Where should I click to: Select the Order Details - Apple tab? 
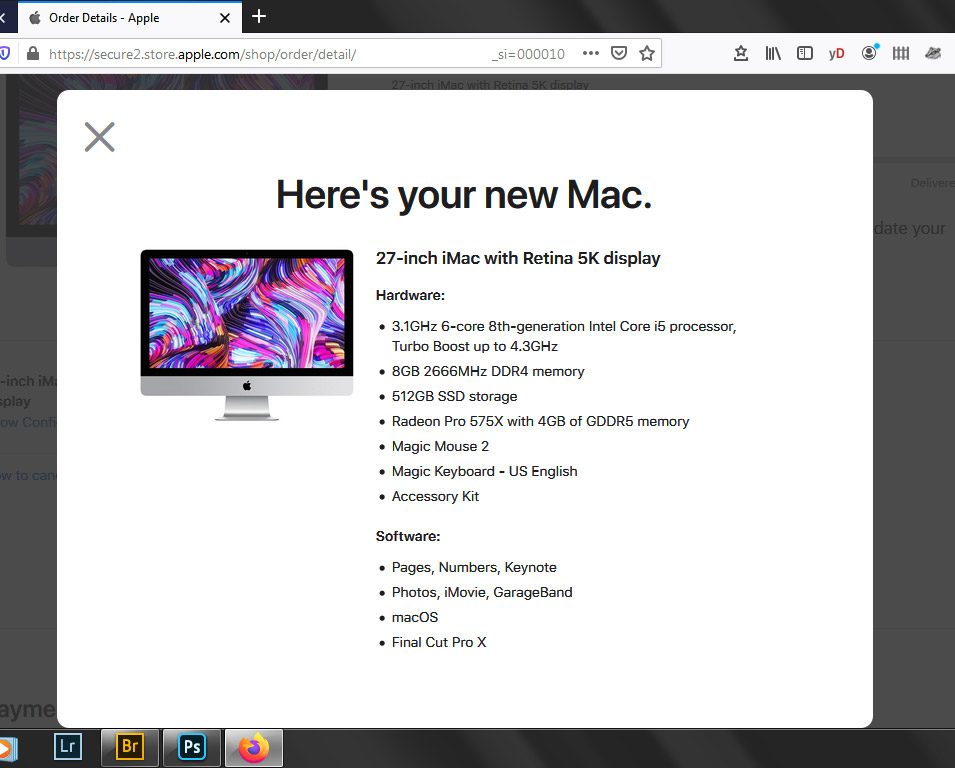pyautogui.click(x=130, y=18)
